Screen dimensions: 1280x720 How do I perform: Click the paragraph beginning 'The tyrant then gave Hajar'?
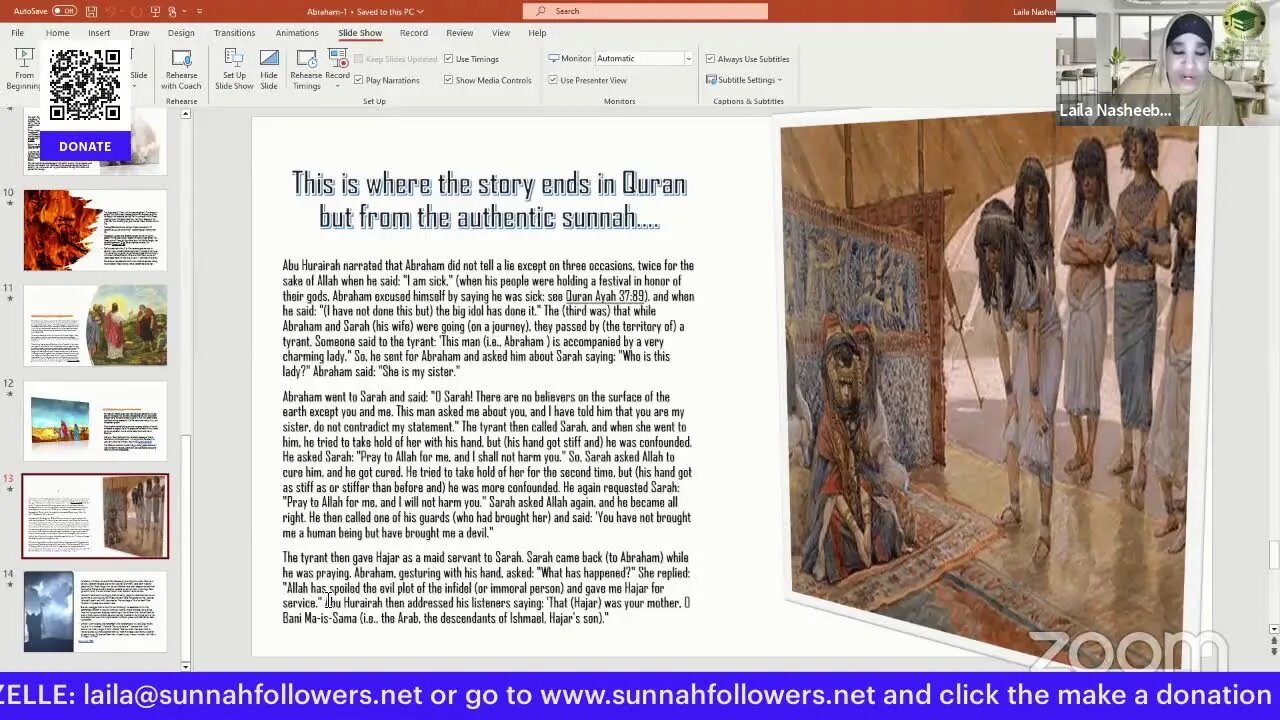pyautogui.click(x=486, y=588)
